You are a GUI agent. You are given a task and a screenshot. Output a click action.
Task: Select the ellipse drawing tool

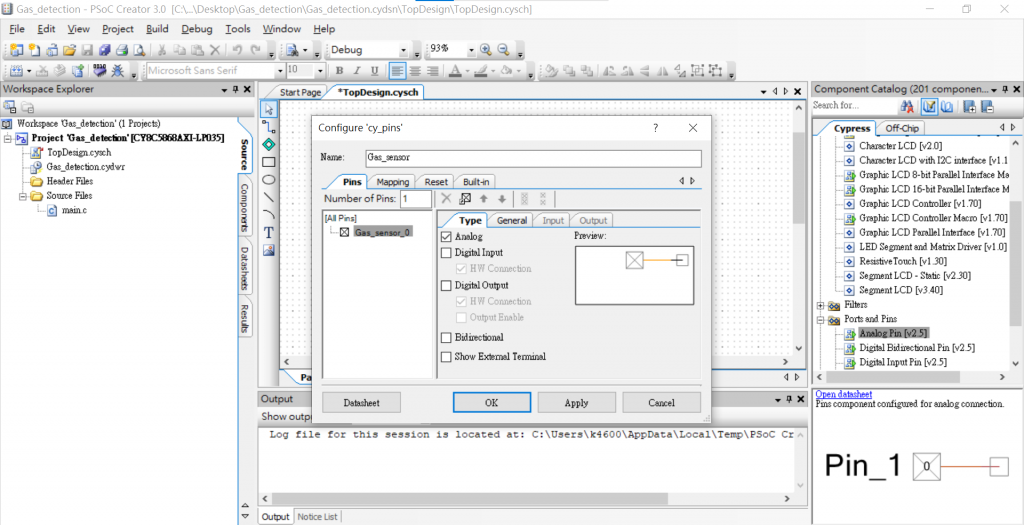268,180
